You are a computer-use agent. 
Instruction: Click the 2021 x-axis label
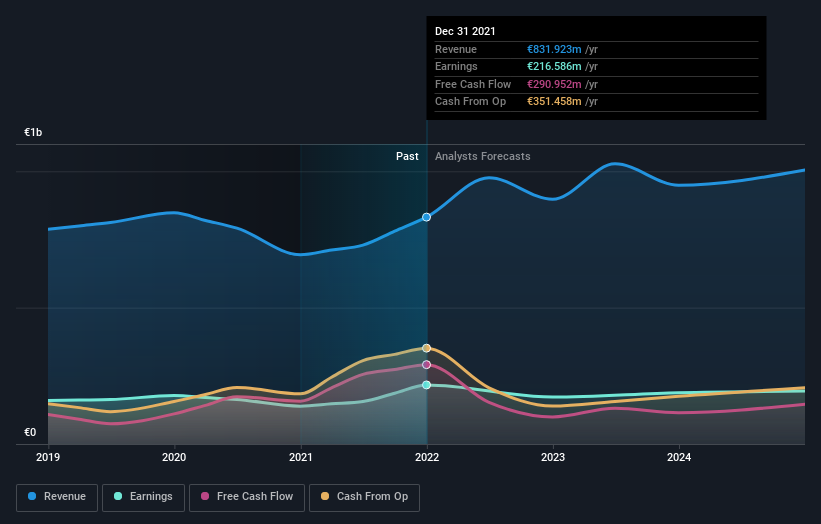(x=301, y=458)
